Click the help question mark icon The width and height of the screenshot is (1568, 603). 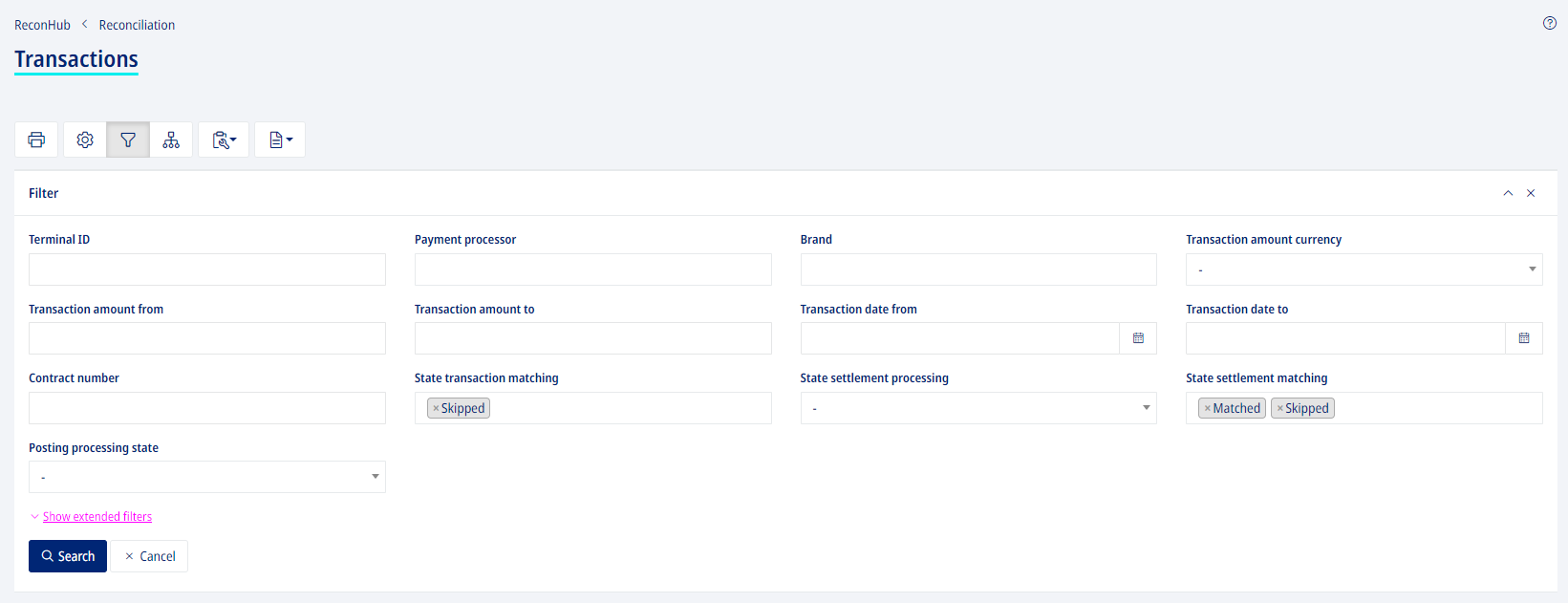(x=1550, y=23)
